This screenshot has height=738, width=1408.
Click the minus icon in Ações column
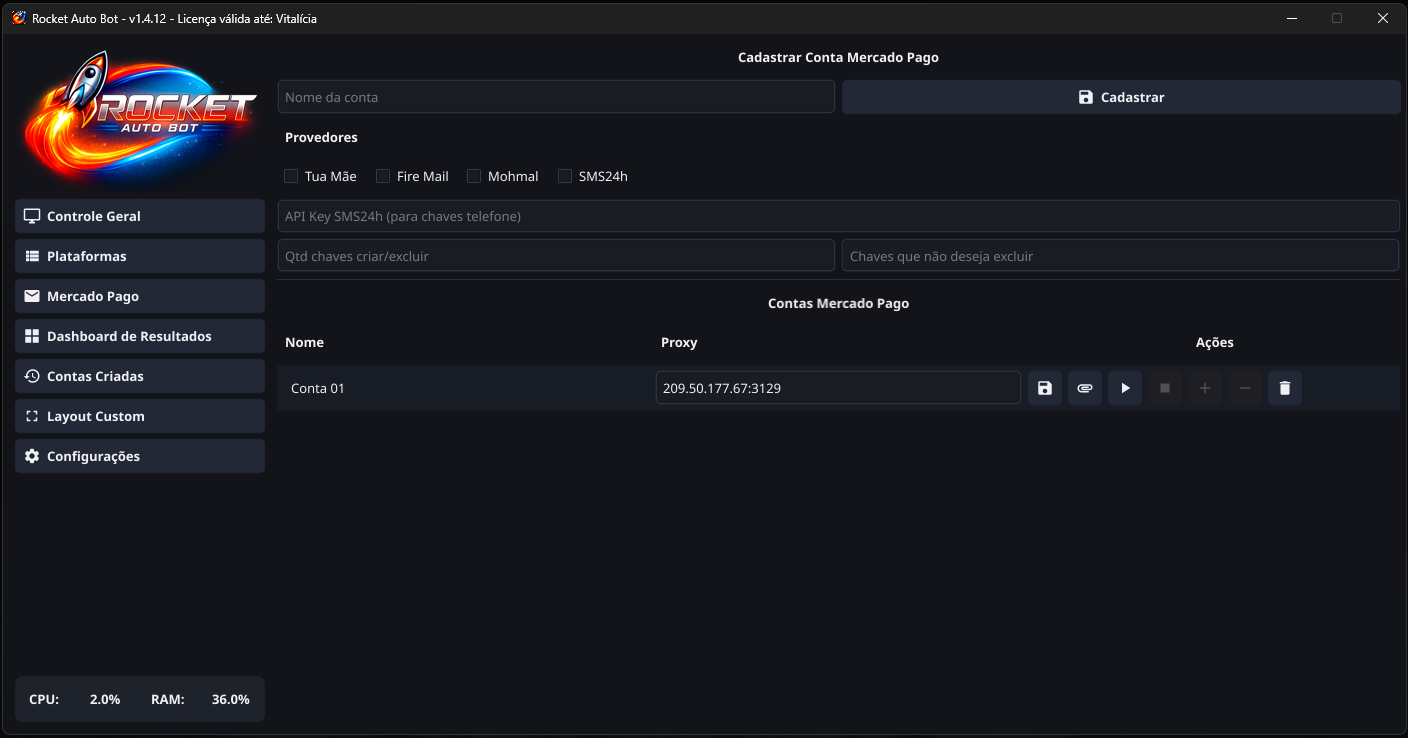click(x=1245, y=388)
